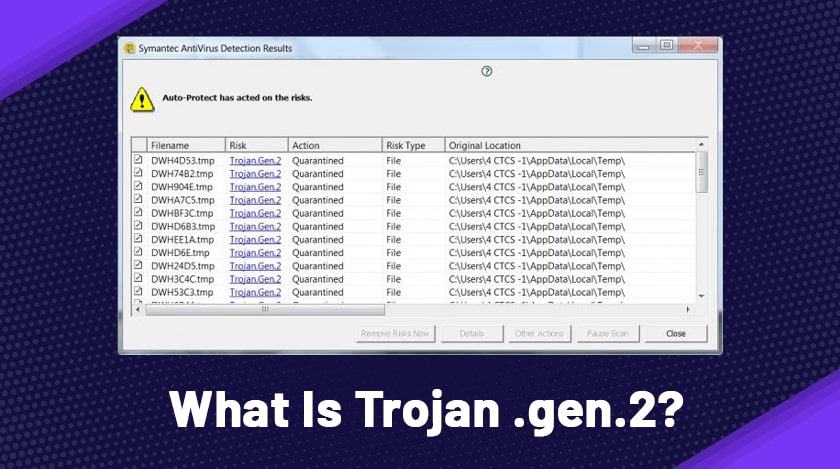
Task: Toggle checkbox for DWH4D53.tmp row
Action: pyautogui.click(x=138, y=159)
